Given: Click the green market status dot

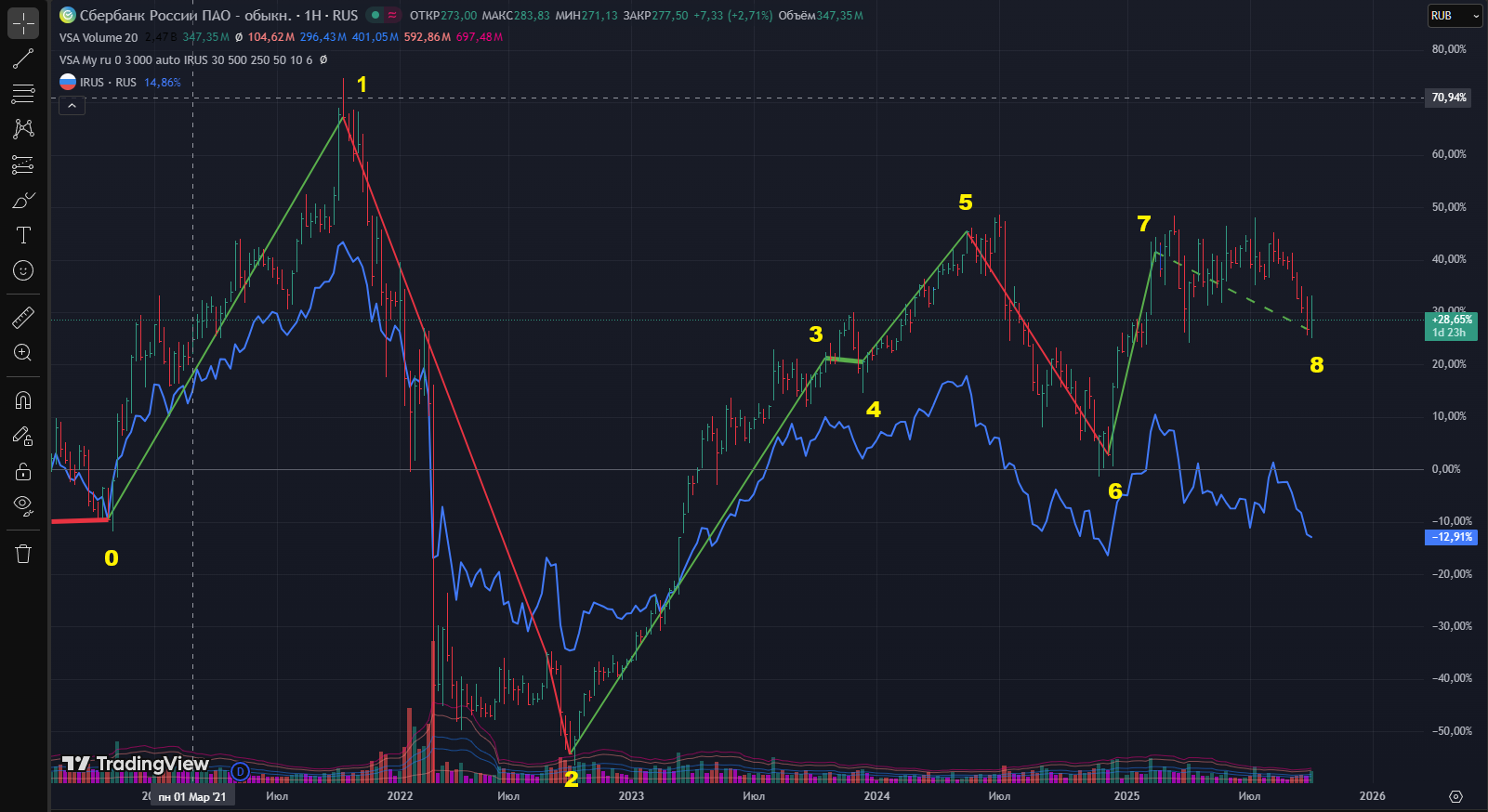Looking at the screenshot, I should 375,15.
